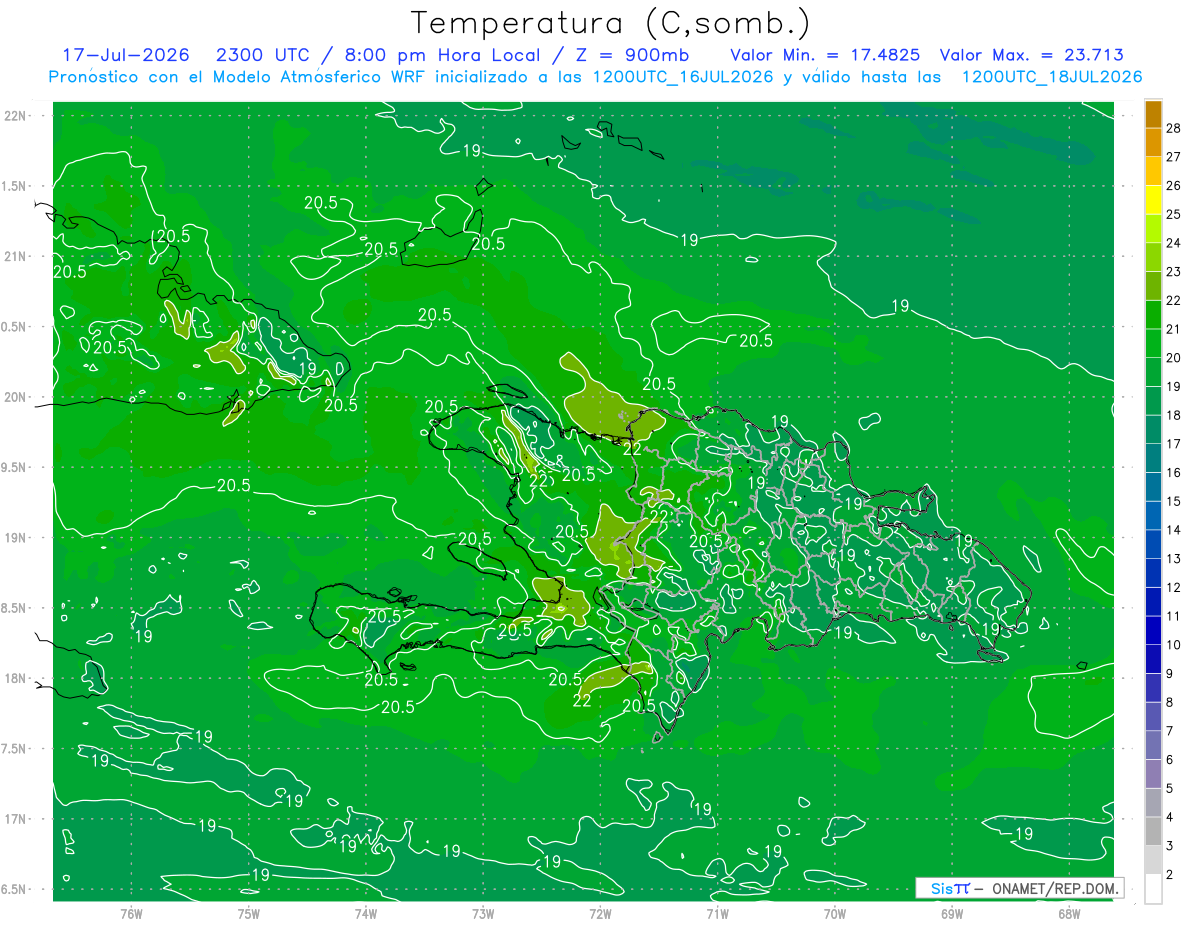The height and width of the screenshot is (927, 1200).
Task: Click colorbar label "26"
Action: pos(1174,186)
